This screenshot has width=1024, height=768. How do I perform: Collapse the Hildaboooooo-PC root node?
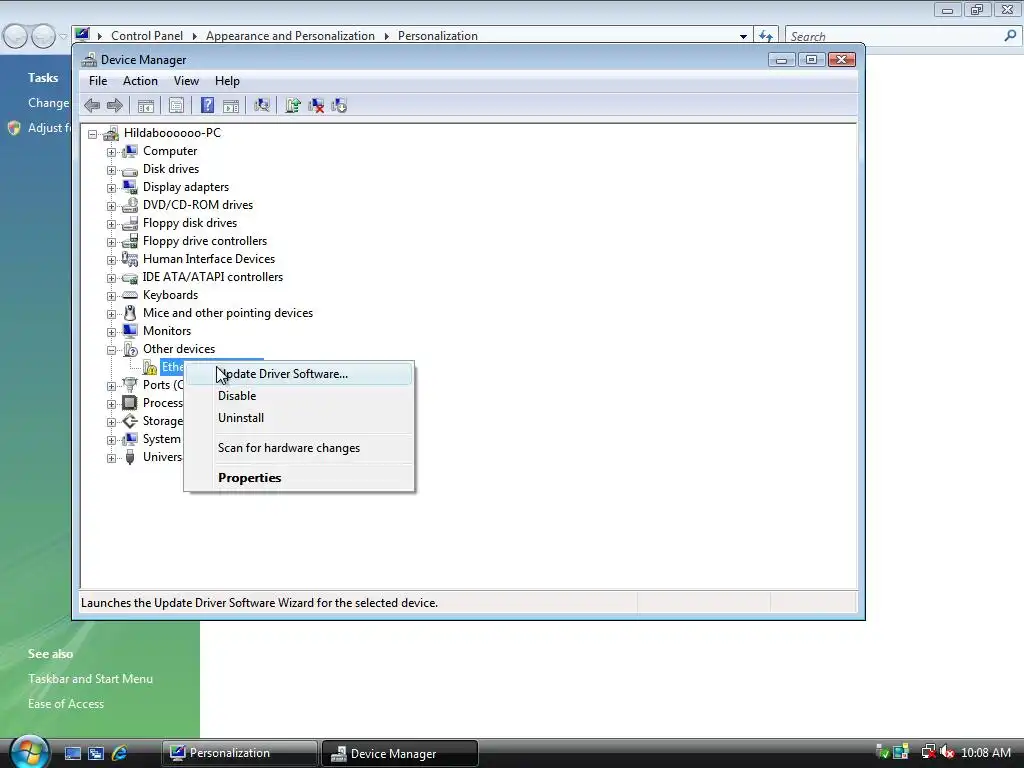pos(92,134)
